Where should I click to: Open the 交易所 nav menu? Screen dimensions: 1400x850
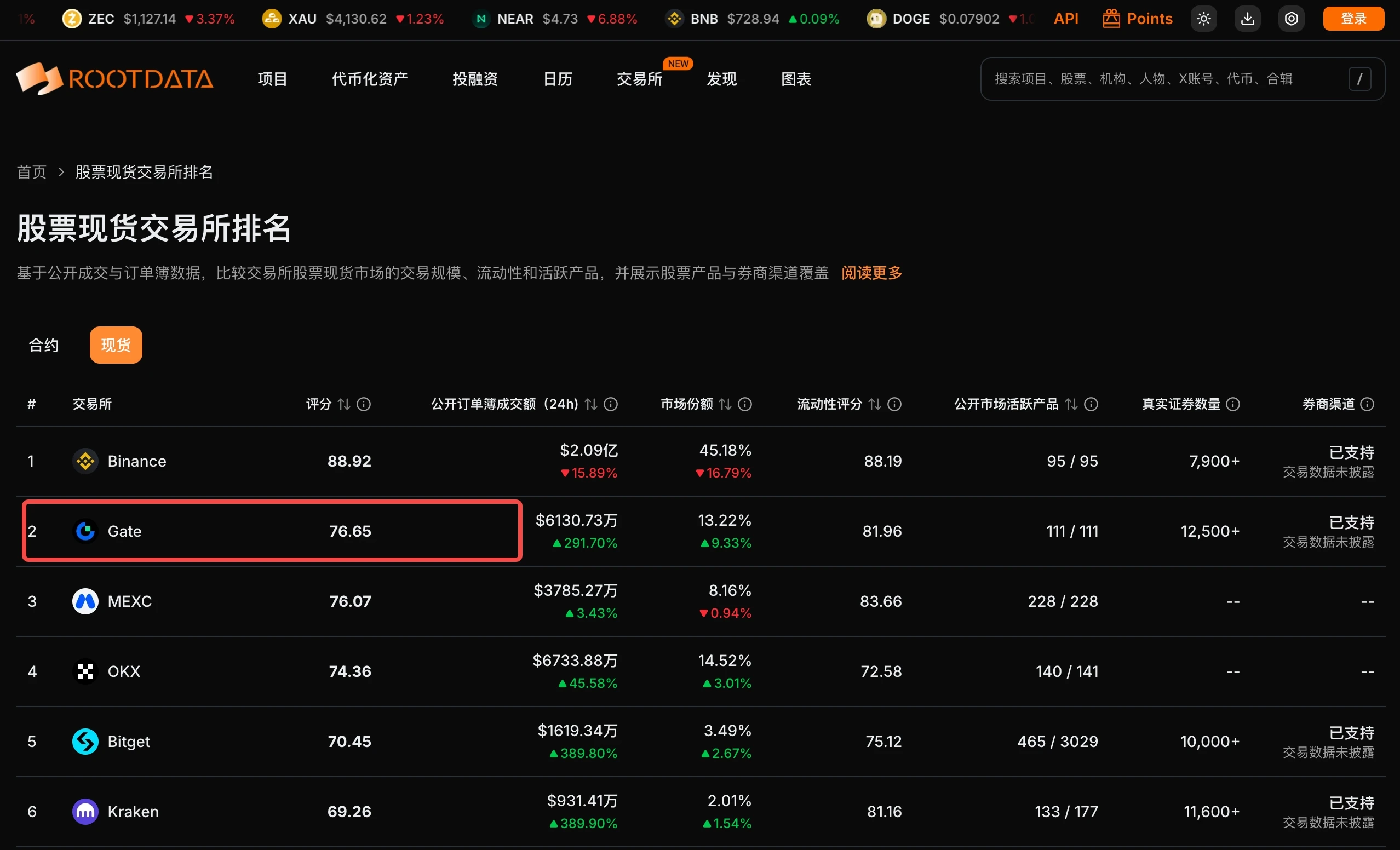639,79
